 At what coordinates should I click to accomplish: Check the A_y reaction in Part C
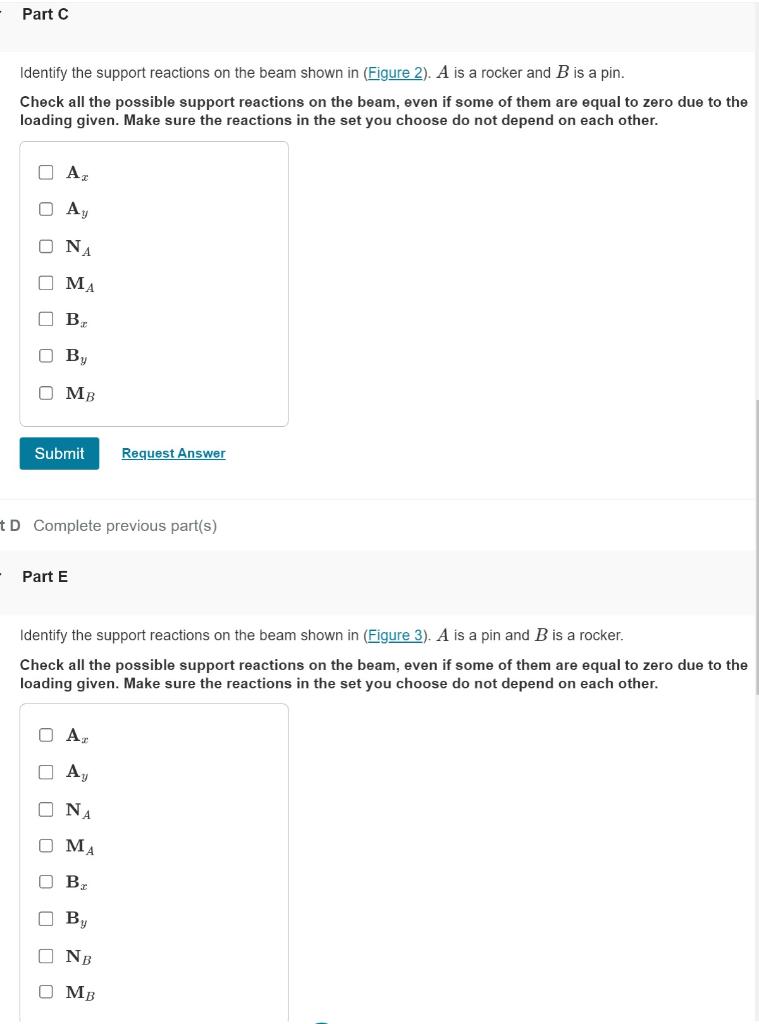point(46,208)
